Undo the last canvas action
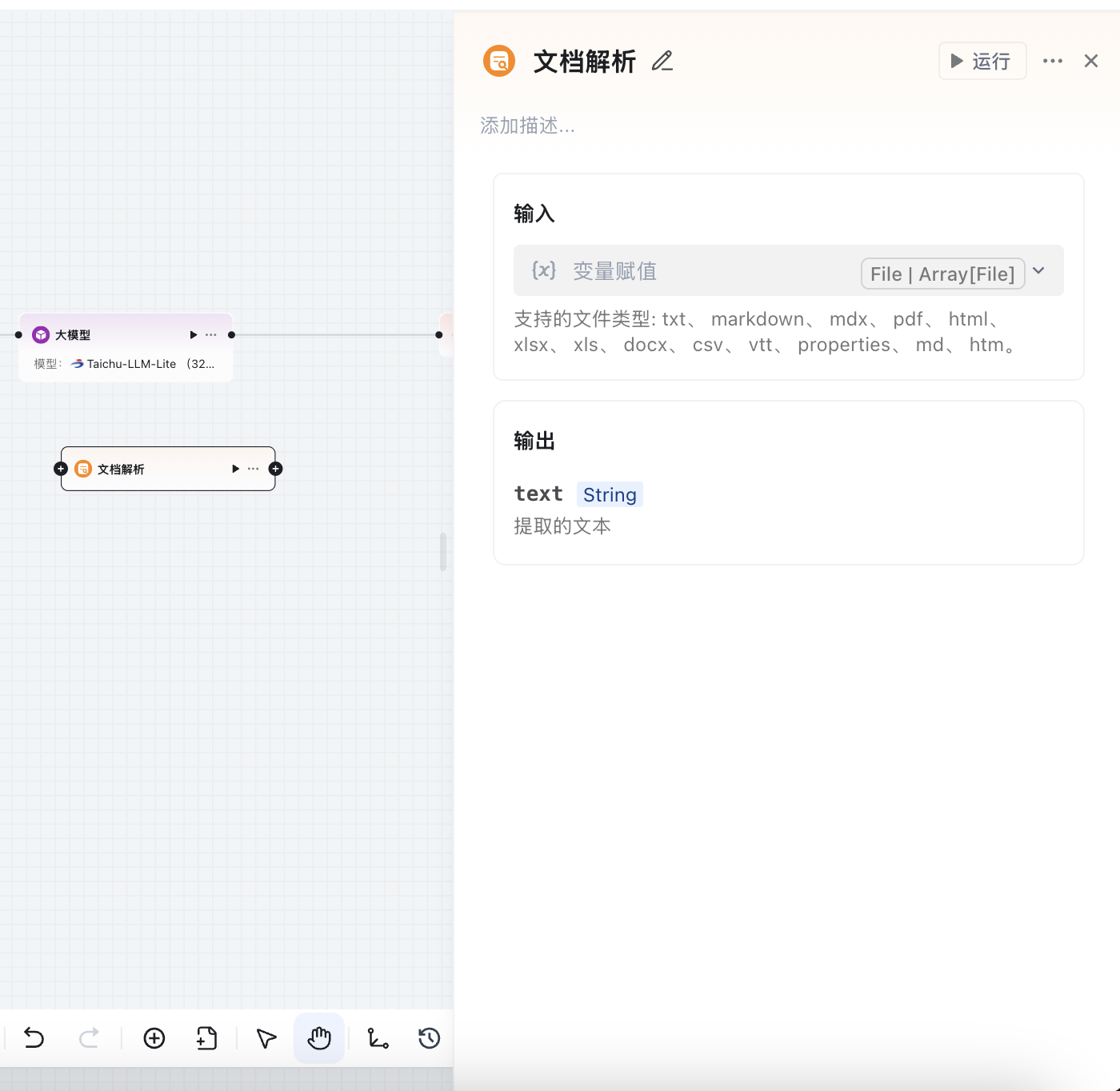 (33, 1037)
